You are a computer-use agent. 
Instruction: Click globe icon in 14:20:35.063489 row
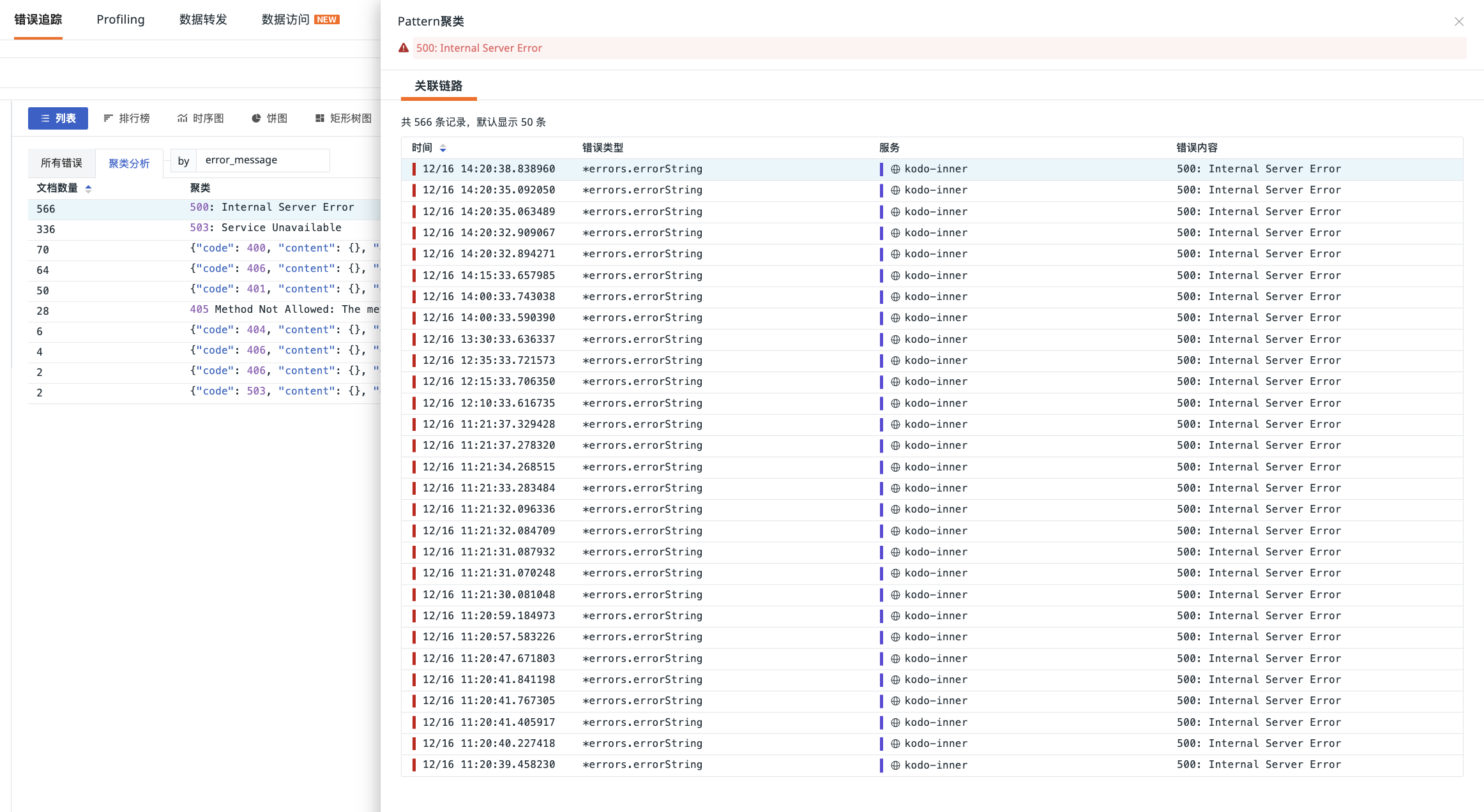click(x=895, y=212)
